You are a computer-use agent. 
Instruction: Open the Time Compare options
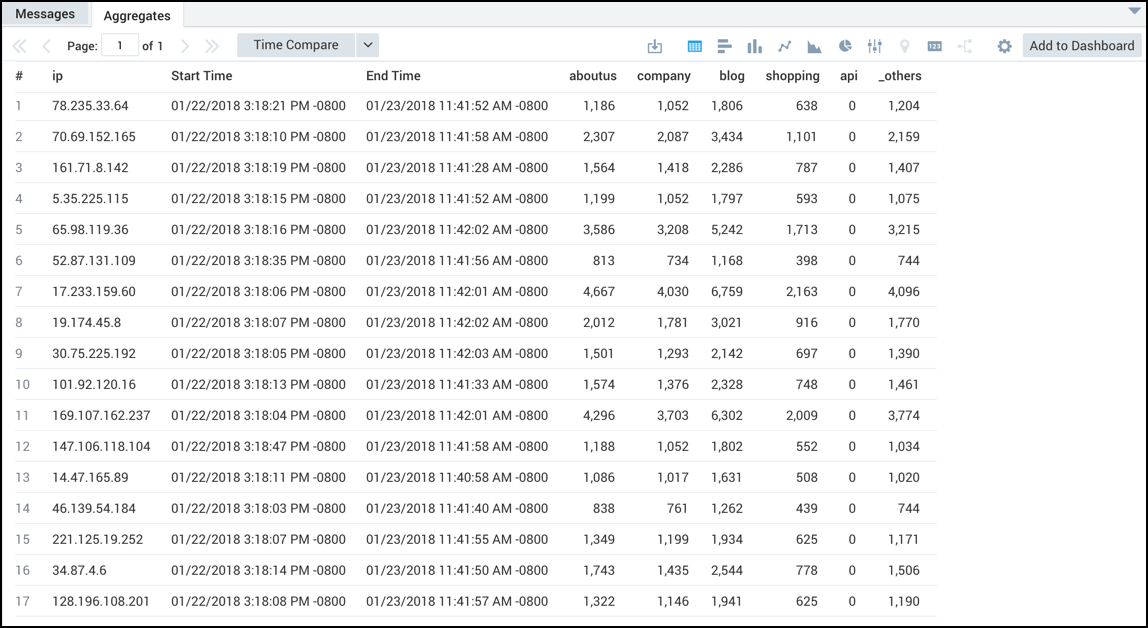tap(295, 44)
